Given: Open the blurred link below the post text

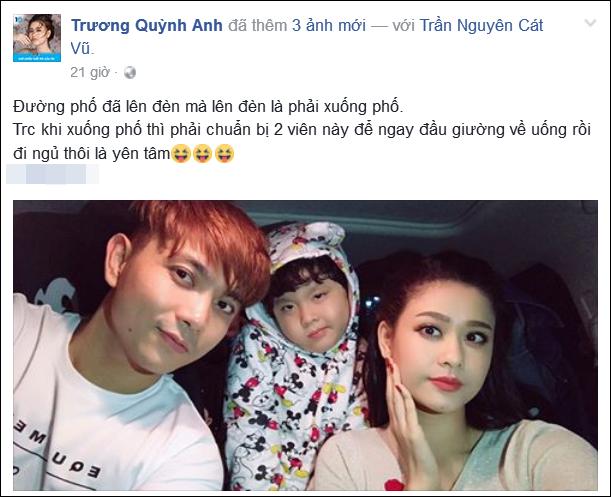Looking at the screenshot, I should click(x=53, y=174).
